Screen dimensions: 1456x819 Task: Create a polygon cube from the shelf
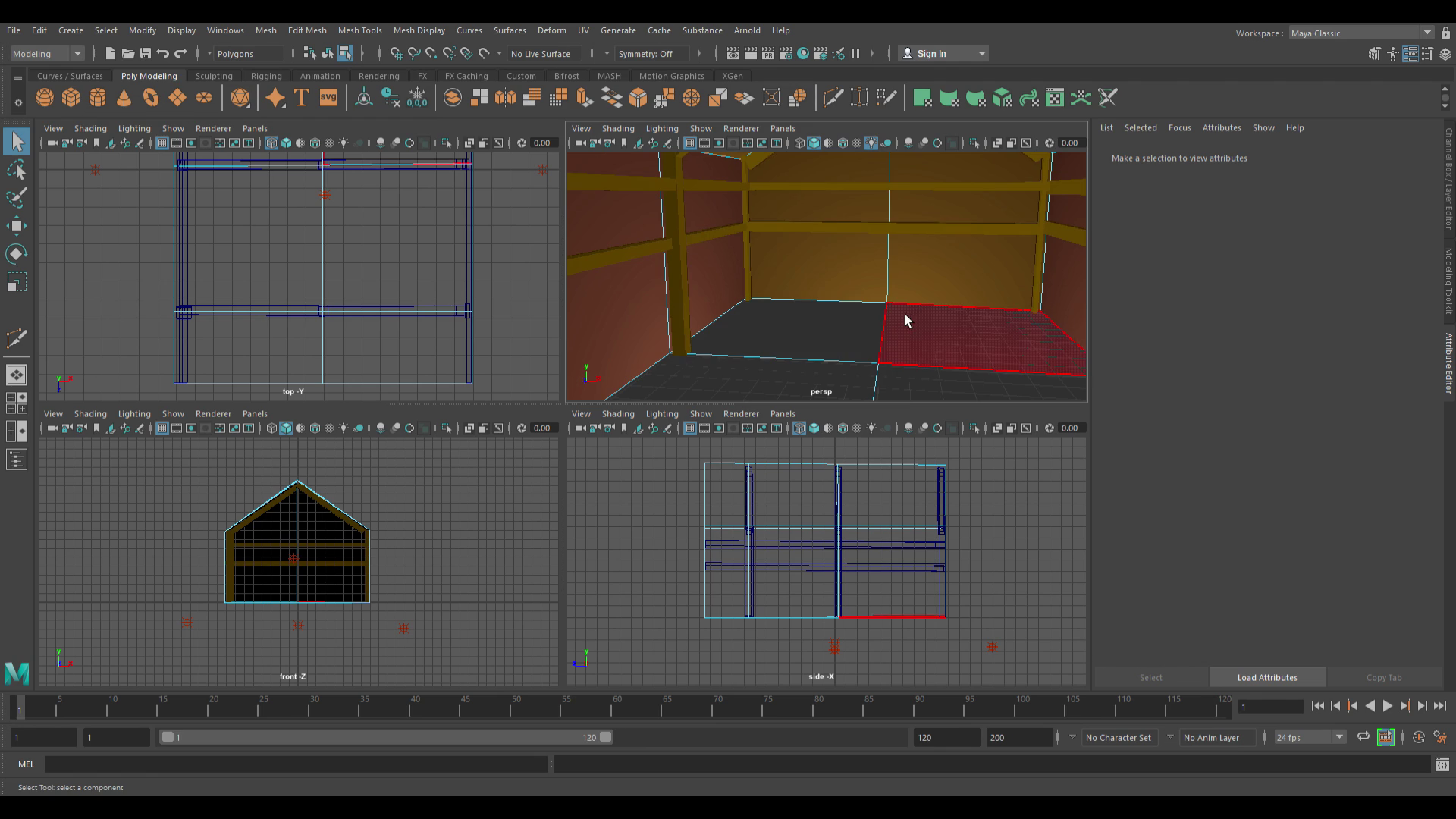pyautogui.click(x=71, y=98)
